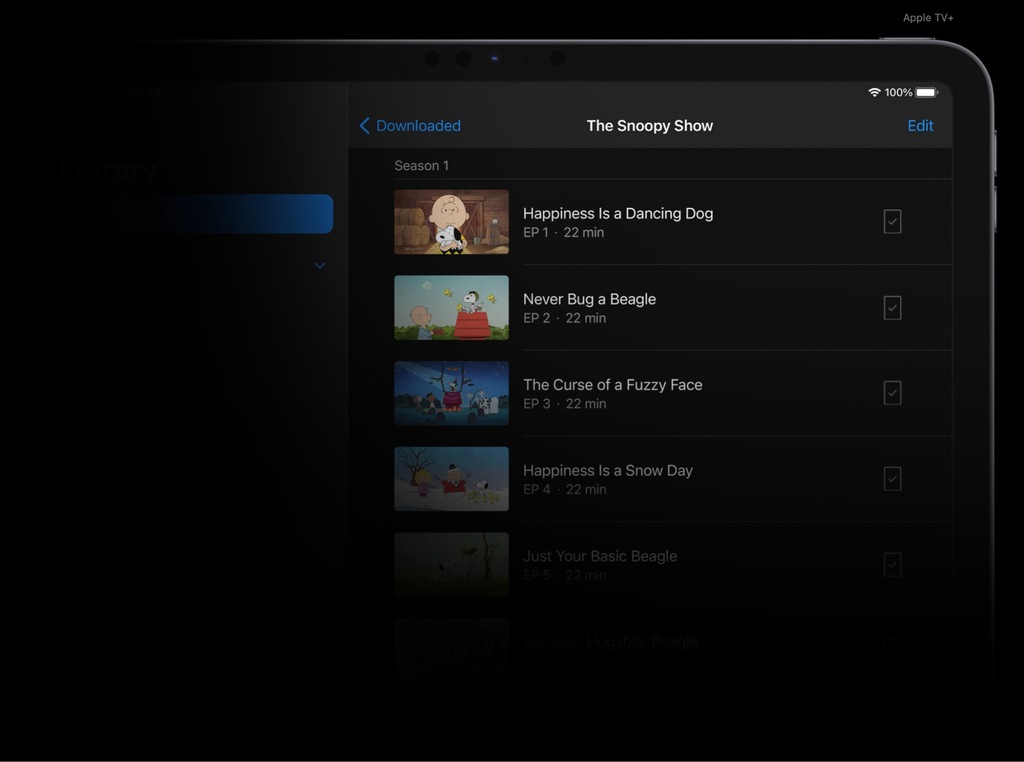Toggle checkbox for The Curse of a Fuzzy Face
This screenshot has width=1024, height=762.
[892, 393]
